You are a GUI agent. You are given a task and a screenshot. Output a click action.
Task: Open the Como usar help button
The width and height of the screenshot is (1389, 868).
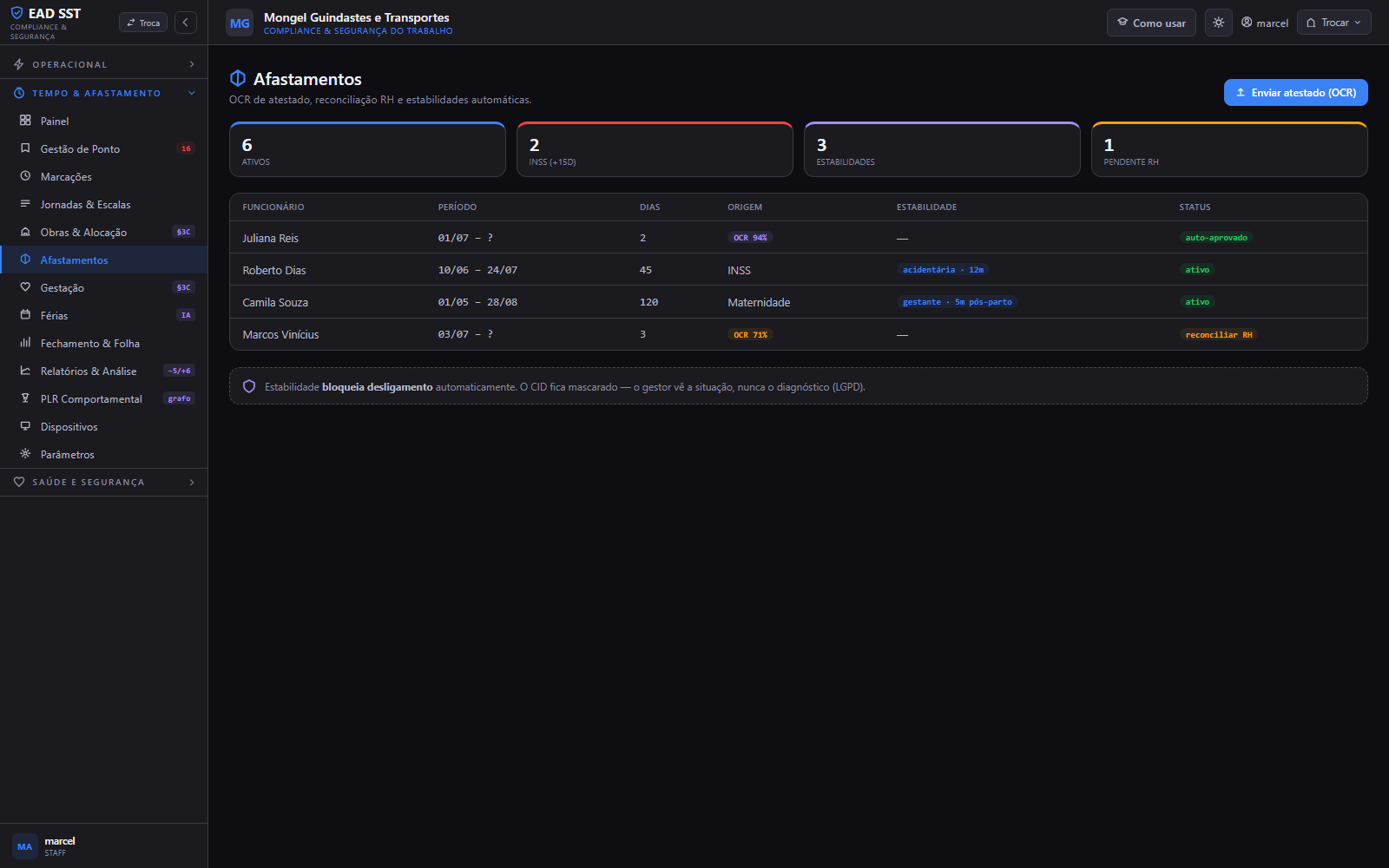(x=1151, y=23)
